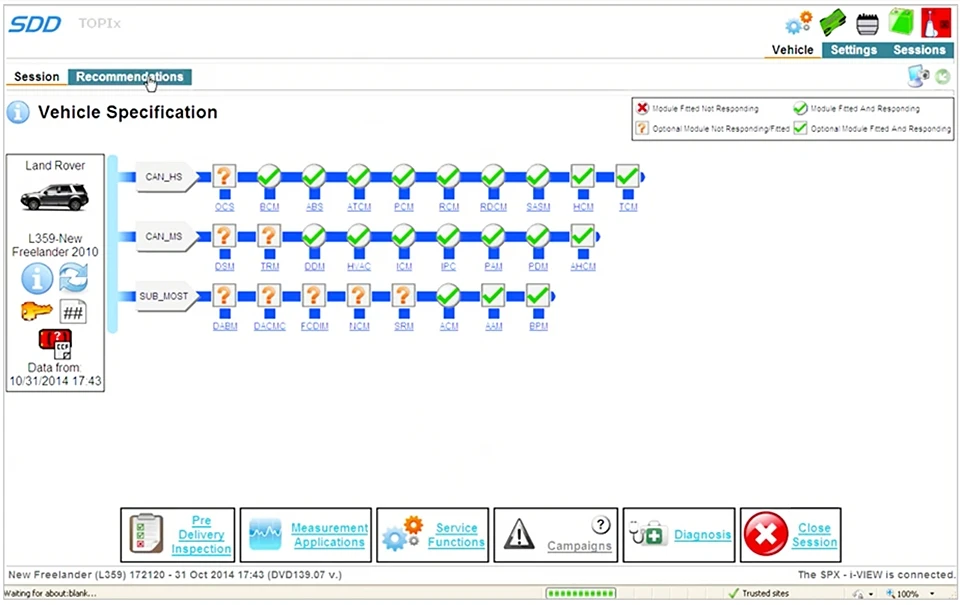
Task: Open the DDM module link
Action: [x=314, y=266]
